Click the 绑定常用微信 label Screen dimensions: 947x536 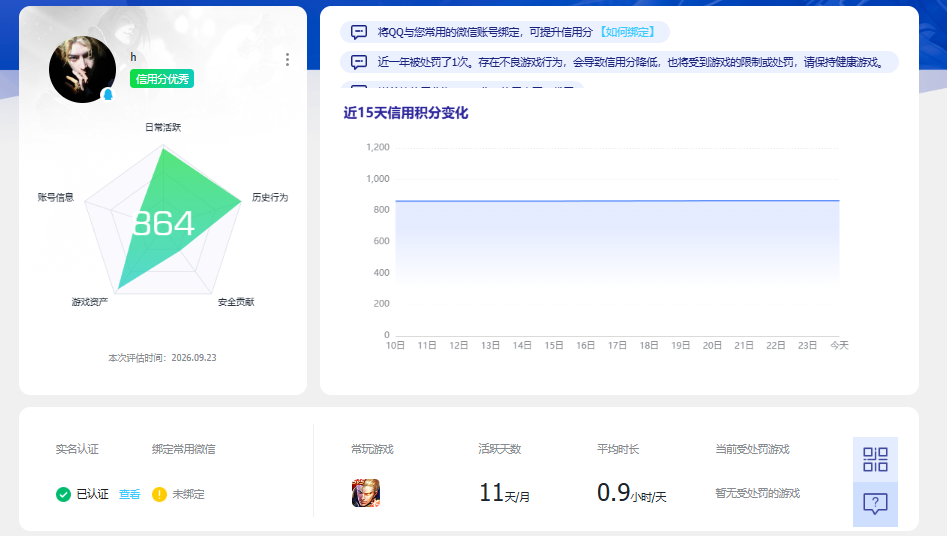[x=184, y=449]
